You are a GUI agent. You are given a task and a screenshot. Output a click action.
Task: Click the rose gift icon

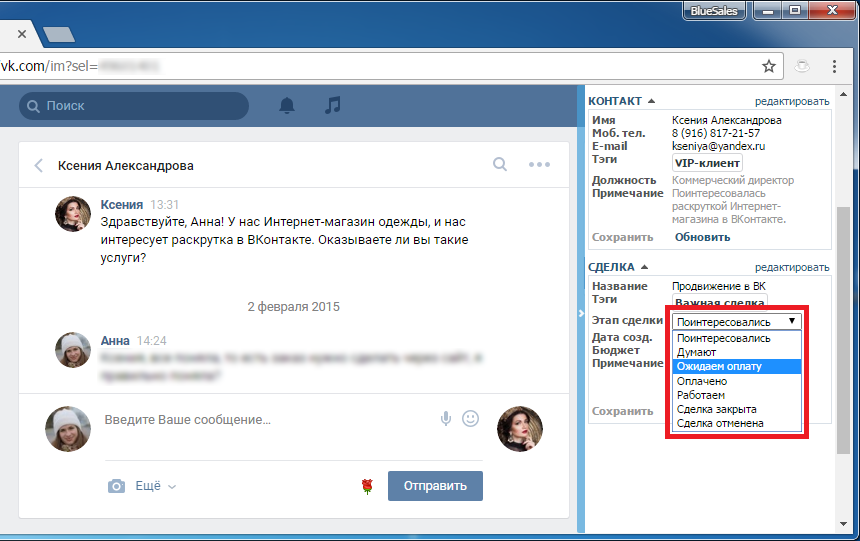(367, 486)
